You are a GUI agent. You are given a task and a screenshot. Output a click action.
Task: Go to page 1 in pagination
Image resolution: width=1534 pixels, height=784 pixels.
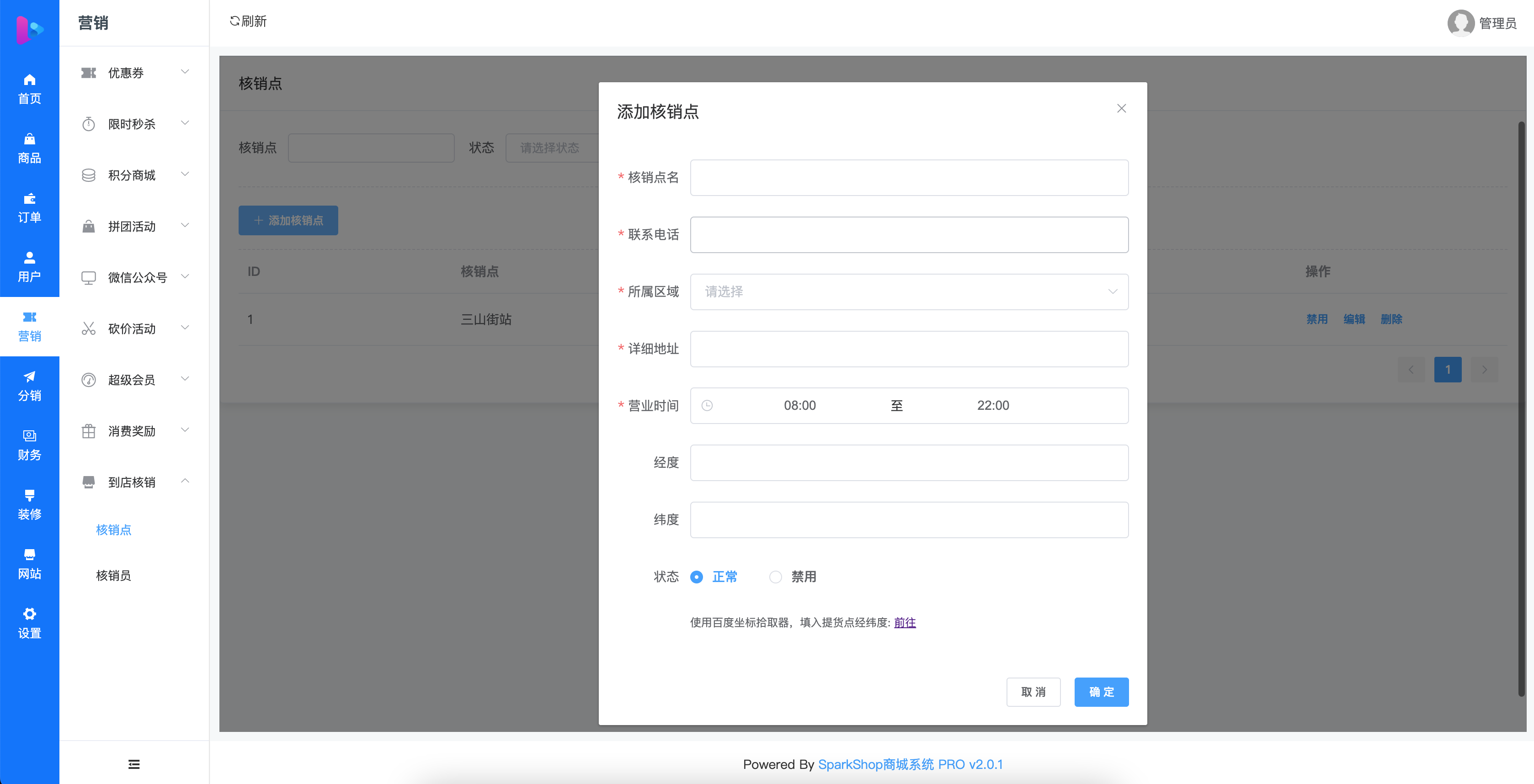click(x=1448, y=370)
